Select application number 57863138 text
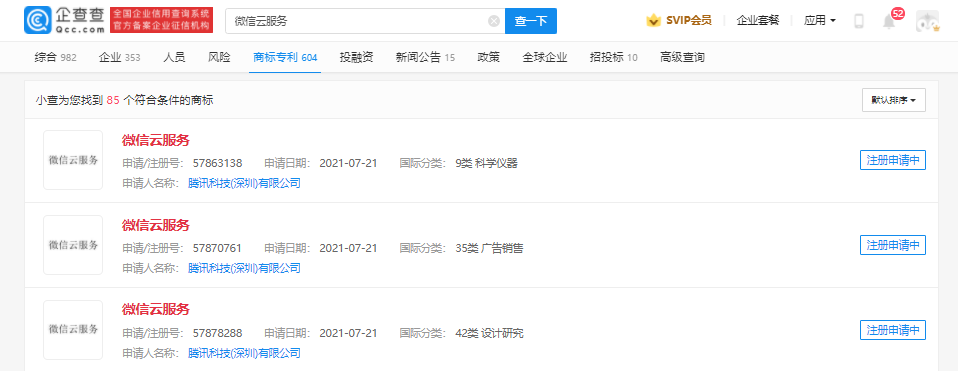The height and width of the screenshot is (371, 958). coord(218,163)
